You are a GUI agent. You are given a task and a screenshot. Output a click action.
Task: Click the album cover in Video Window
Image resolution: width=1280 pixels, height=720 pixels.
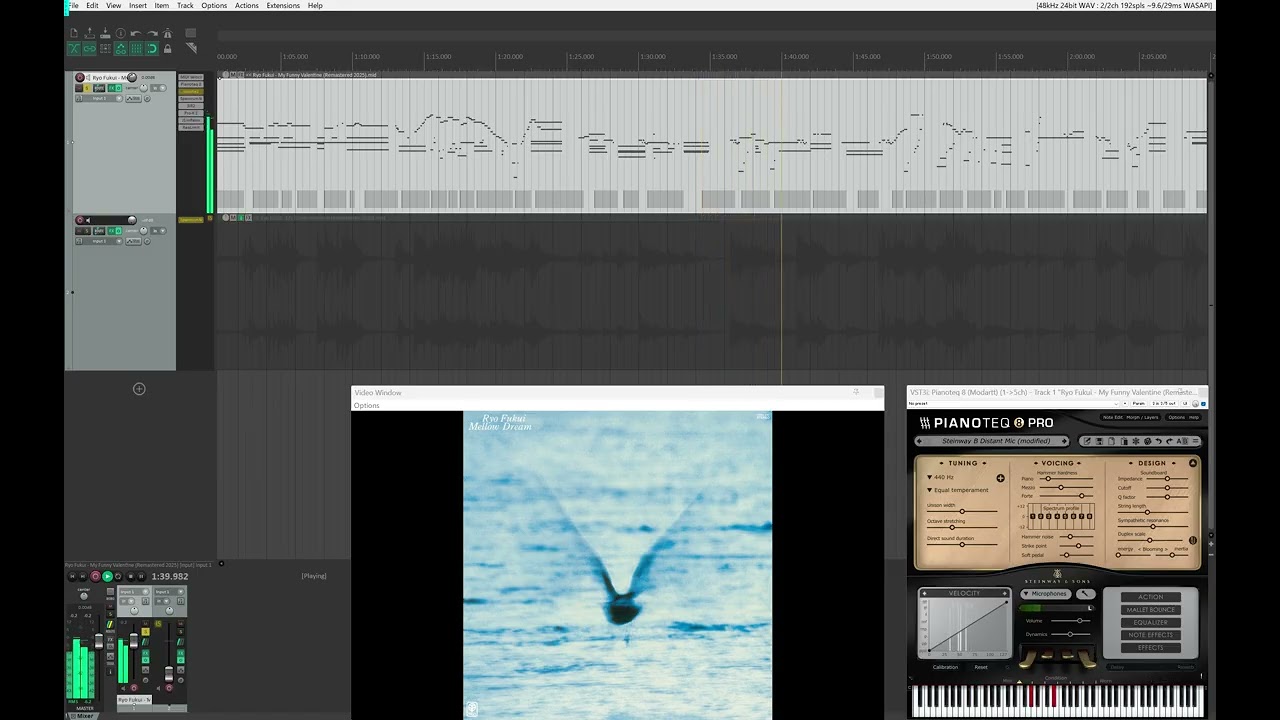click(x=617, y=565)
